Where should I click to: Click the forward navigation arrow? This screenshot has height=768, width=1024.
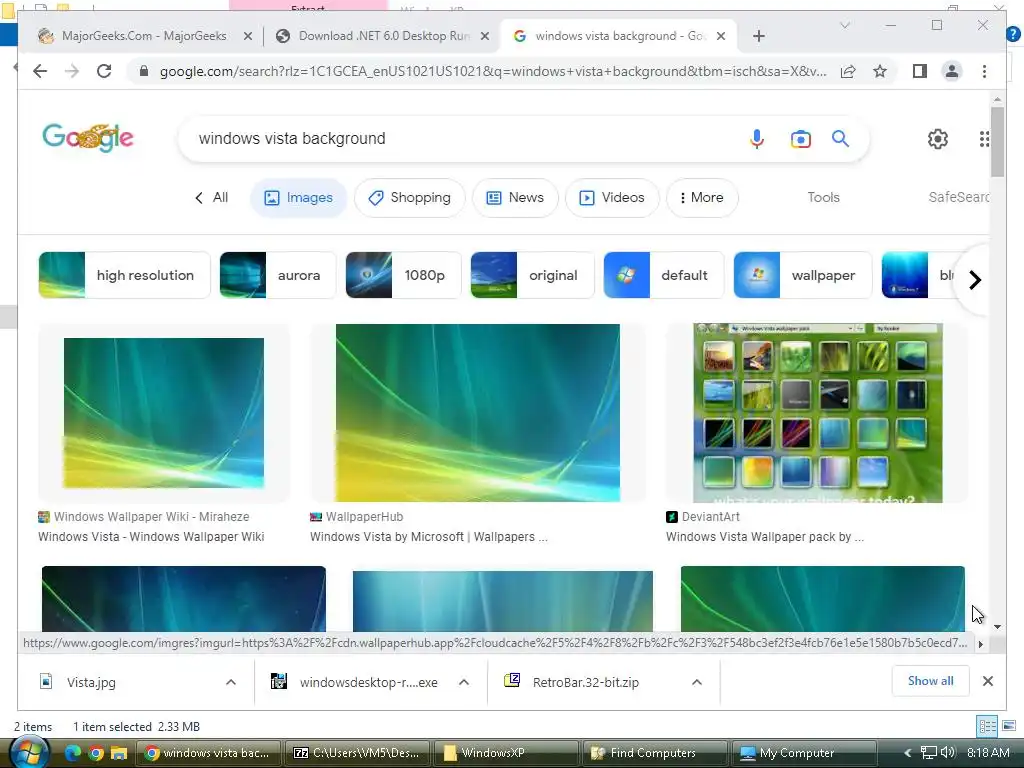(72, 71)
